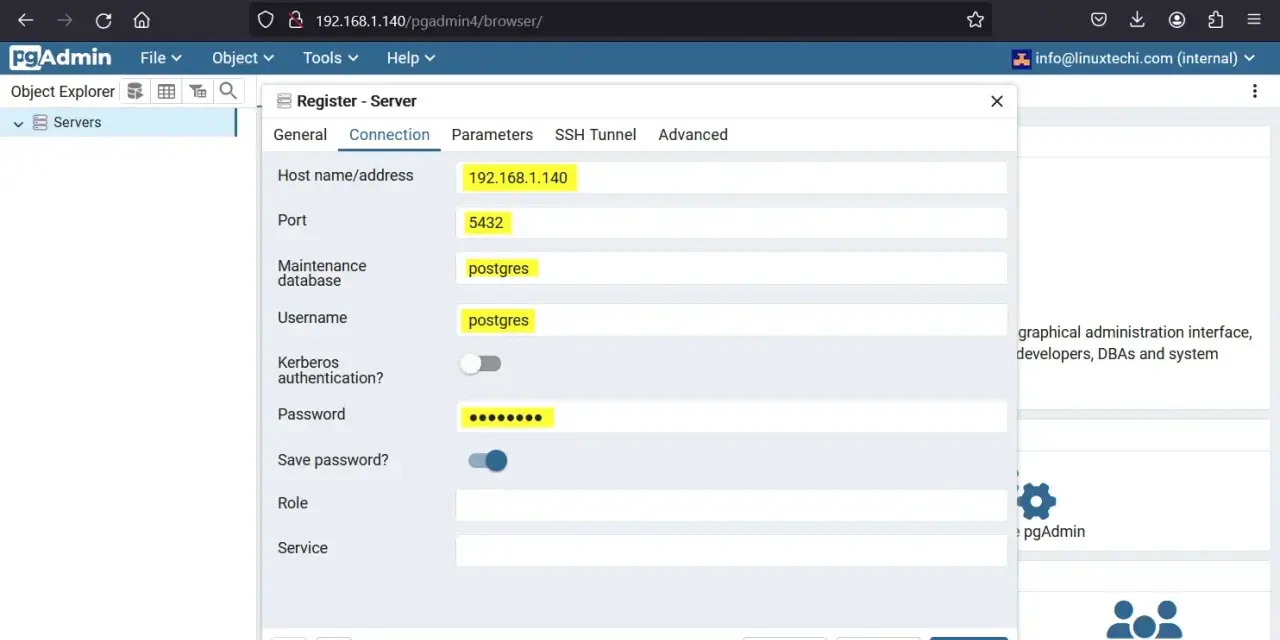Open Firefox account icon
Screen dimensions: 1280x640
point(1177,20)
